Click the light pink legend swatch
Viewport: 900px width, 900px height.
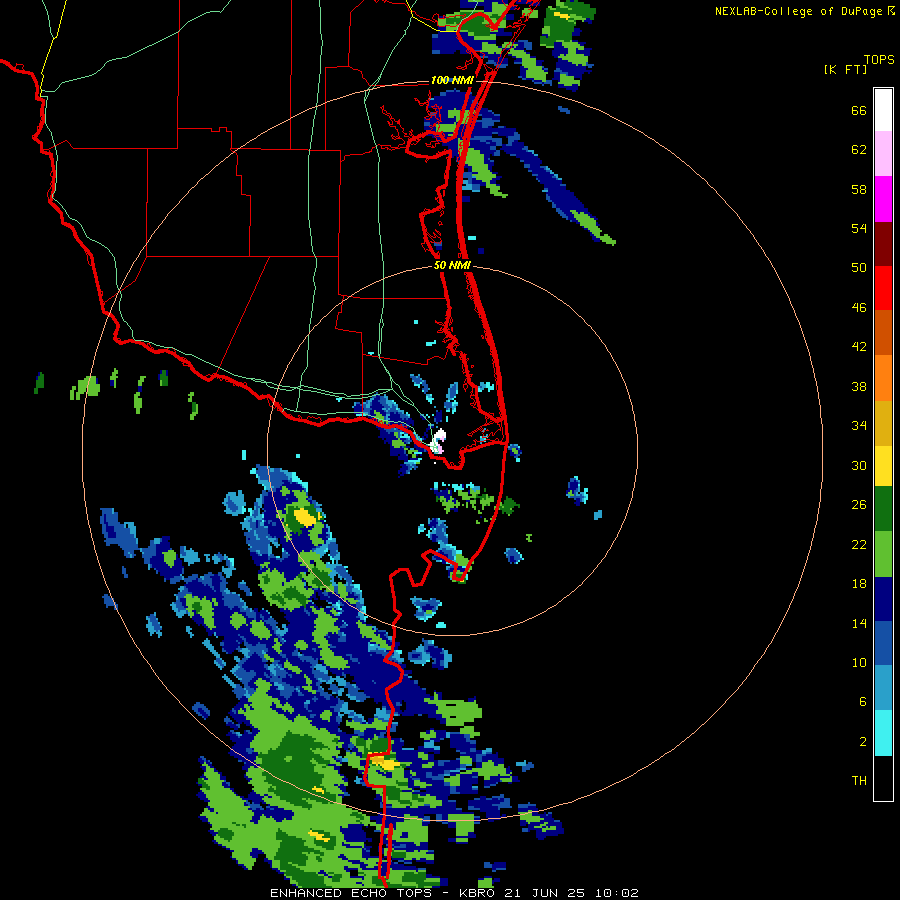click(x=883, y=154)
